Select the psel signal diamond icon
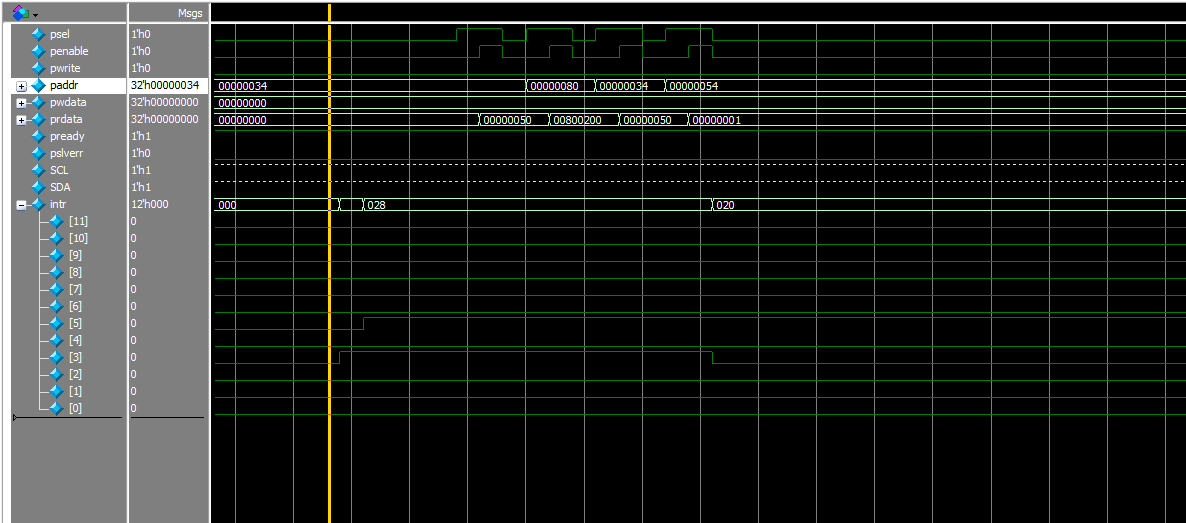 39,35
